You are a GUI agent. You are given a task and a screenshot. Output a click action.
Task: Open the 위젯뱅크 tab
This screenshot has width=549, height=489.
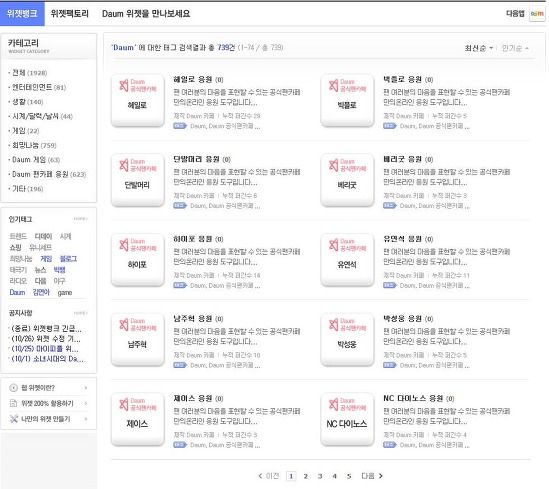pos(22,14)
